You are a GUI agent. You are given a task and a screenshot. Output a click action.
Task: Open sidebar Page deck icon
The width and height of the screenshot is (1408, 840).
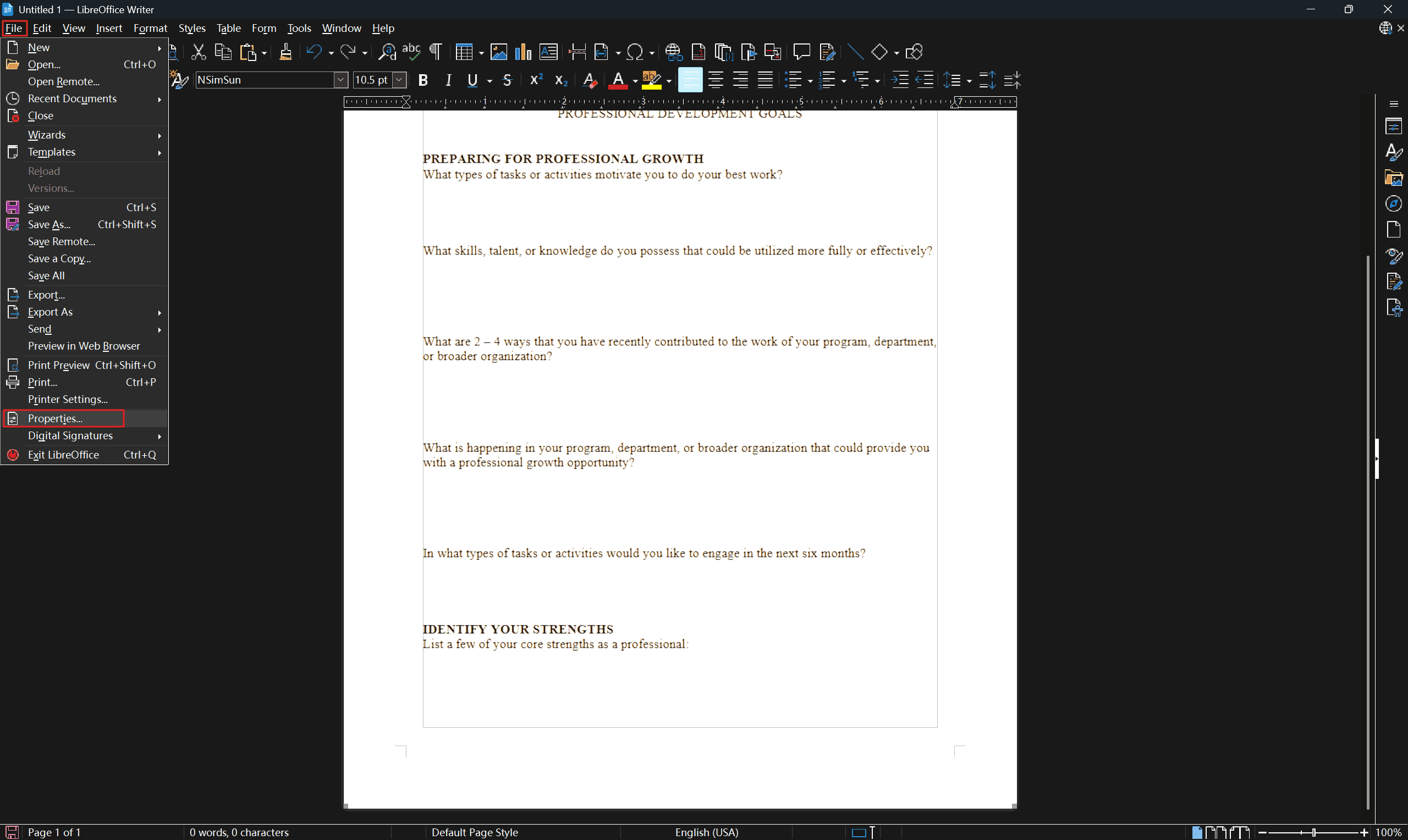[x=1394, y=230]
